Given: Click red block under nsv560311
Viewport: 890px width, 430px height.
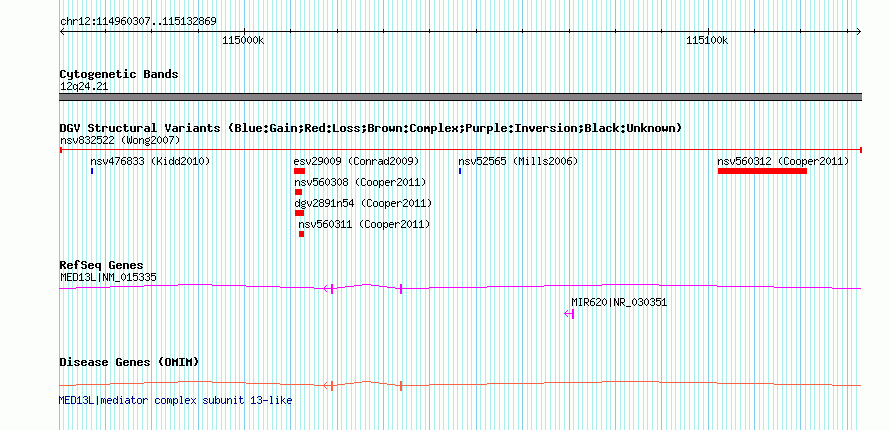Looking at the screenshot, I should pos(301,234).
